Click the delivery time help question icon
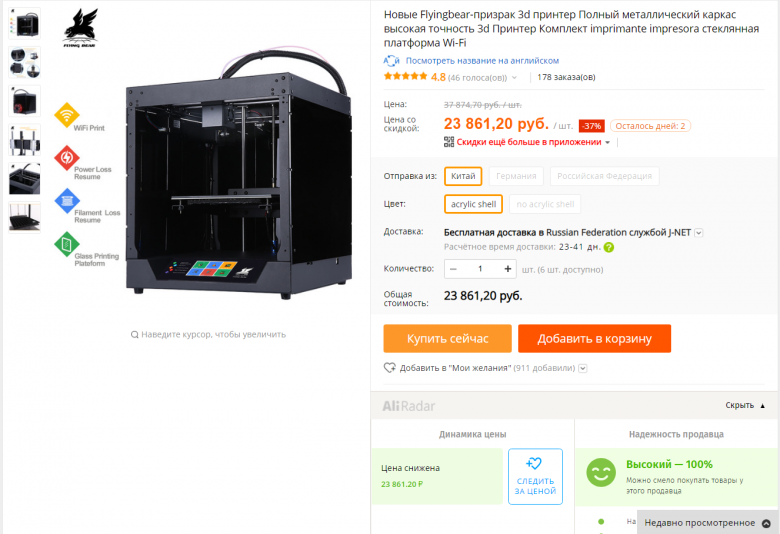 [608, 247]
